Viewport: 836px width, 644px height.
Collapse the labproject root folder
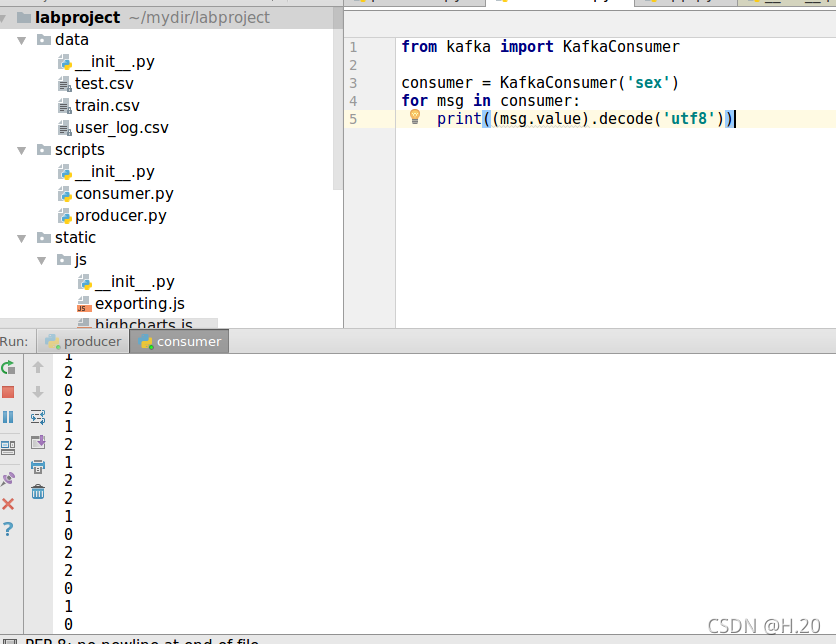coord(3,19)
